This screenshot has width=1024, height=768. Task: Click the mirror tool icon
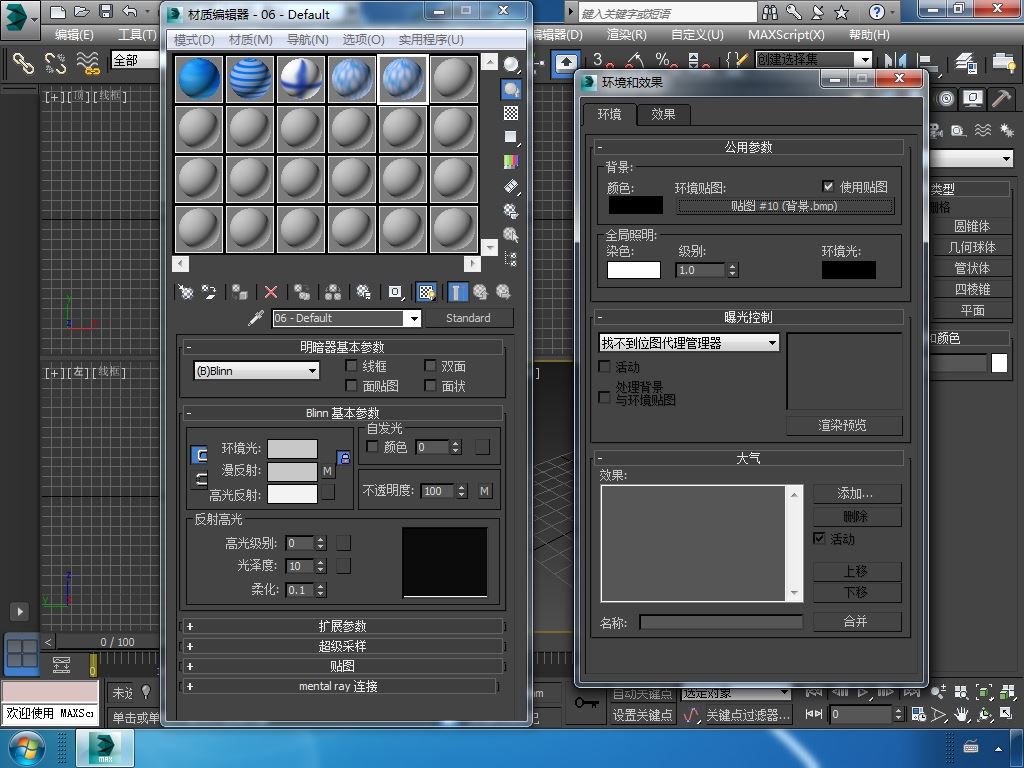tap(895, 61)
